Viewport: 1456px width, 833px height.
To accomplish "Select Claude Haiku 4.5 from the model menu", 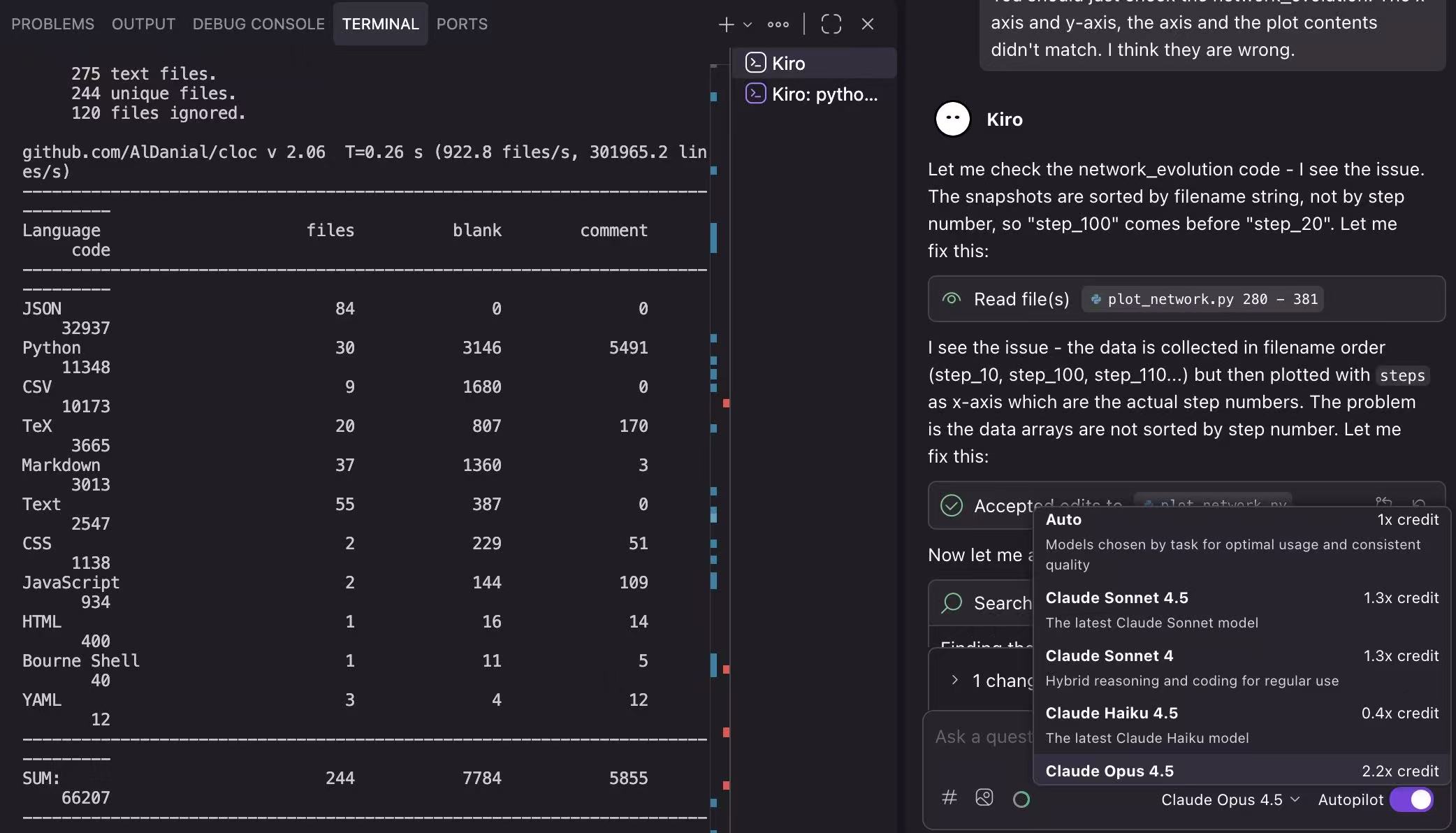I will click(x=1112, y=713).
